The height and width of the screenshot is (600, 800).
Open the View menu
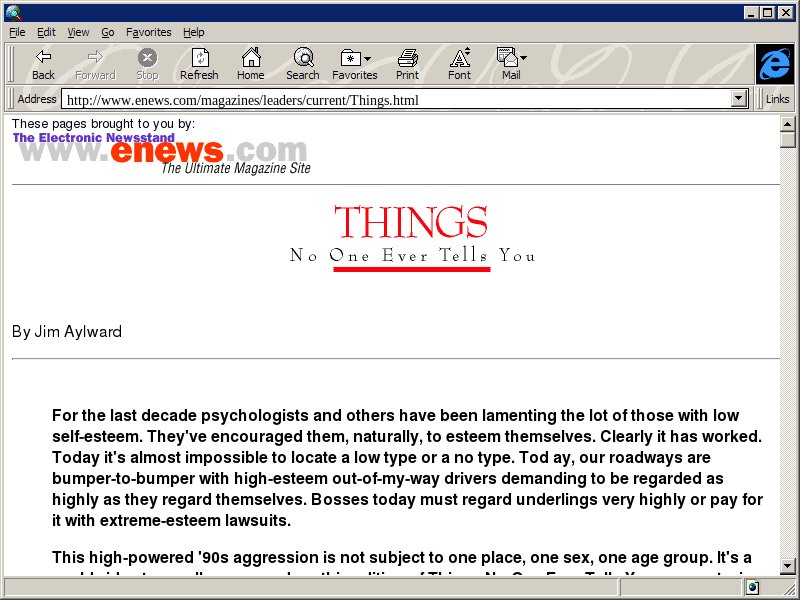78,32
